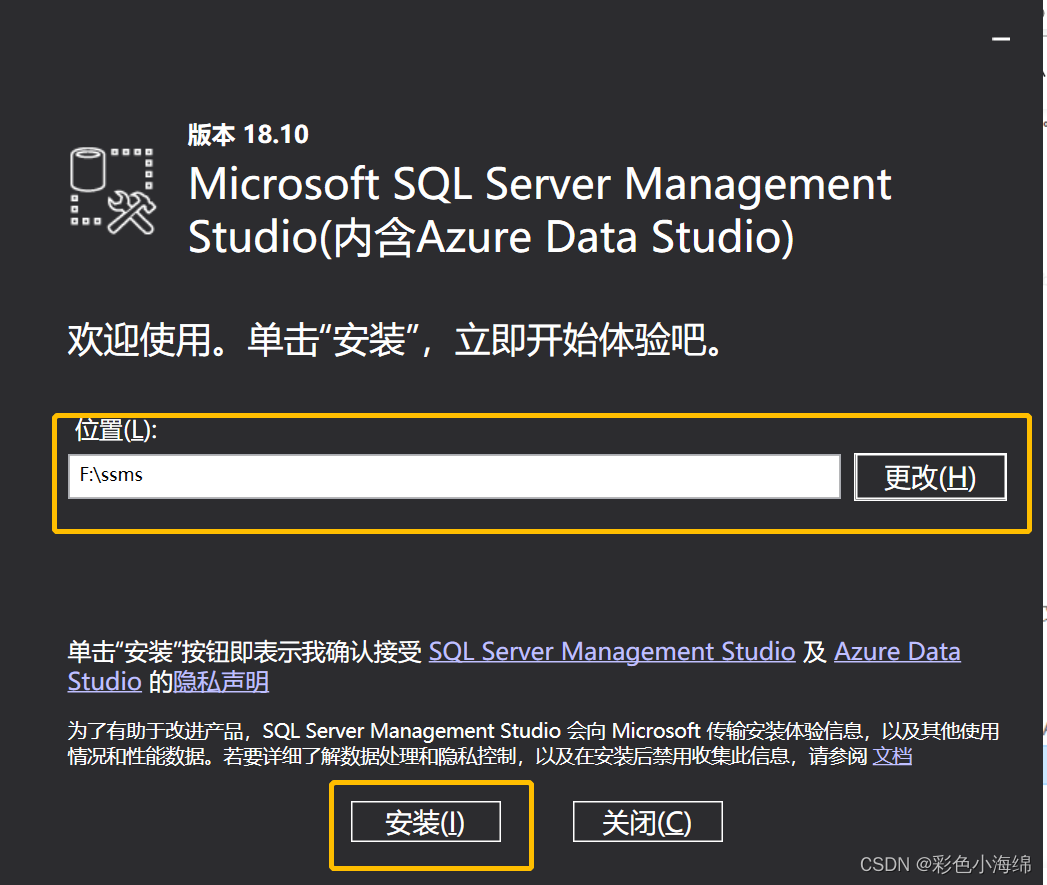
Task: Click the Microsoft SQL Server Management Studio title
Action: tap(540, 210)
